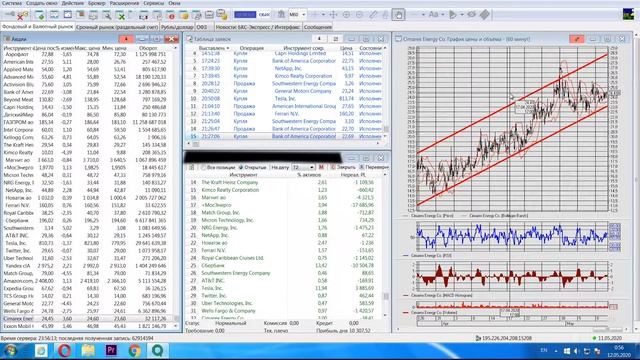Switch to Сообщения tab

(x=318, y=27)
